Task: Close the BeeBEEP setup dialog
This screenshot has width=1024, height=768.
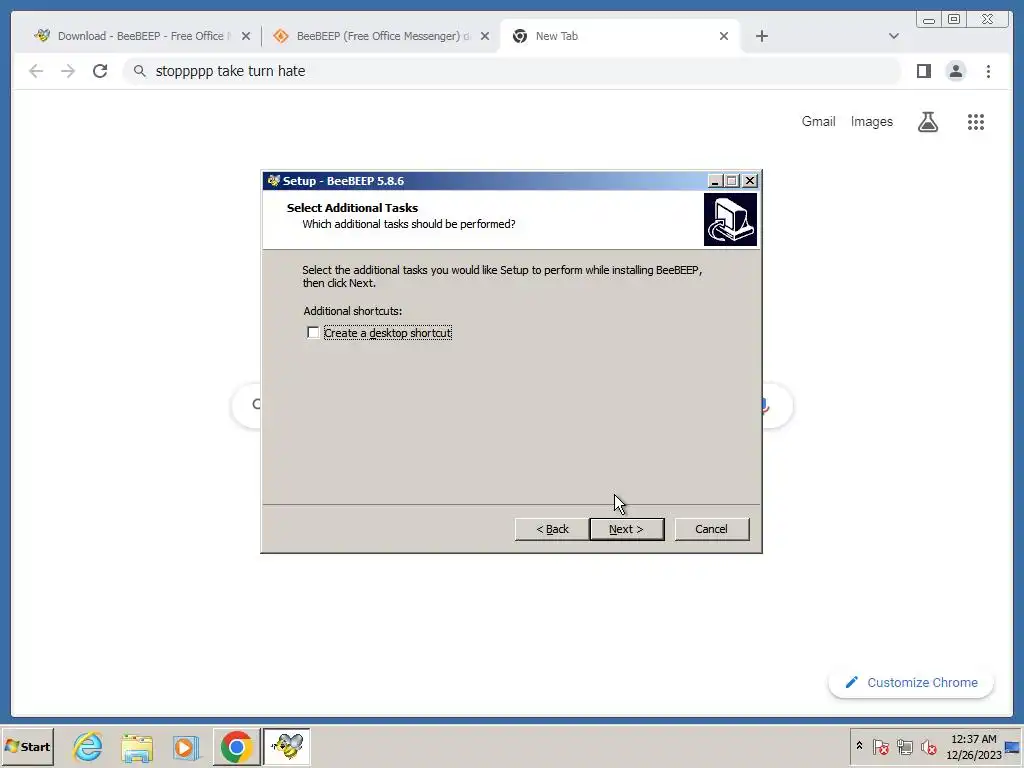Action: click(x=750, y=181)
